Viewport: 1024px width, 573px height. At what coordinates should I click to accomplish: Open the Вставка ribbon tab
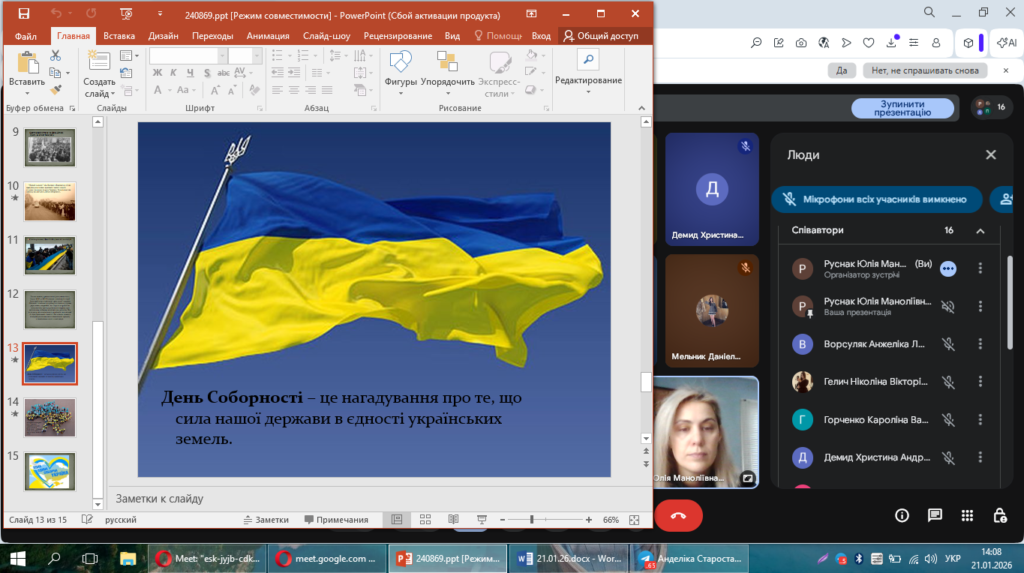(119, 35)
